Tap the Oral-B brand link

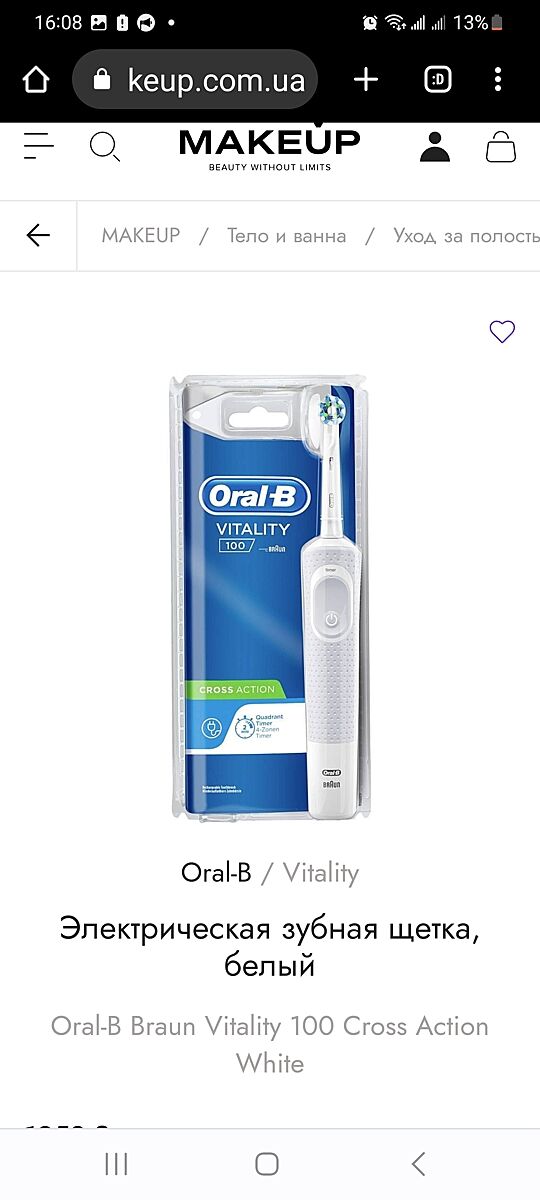pos(216,873)
